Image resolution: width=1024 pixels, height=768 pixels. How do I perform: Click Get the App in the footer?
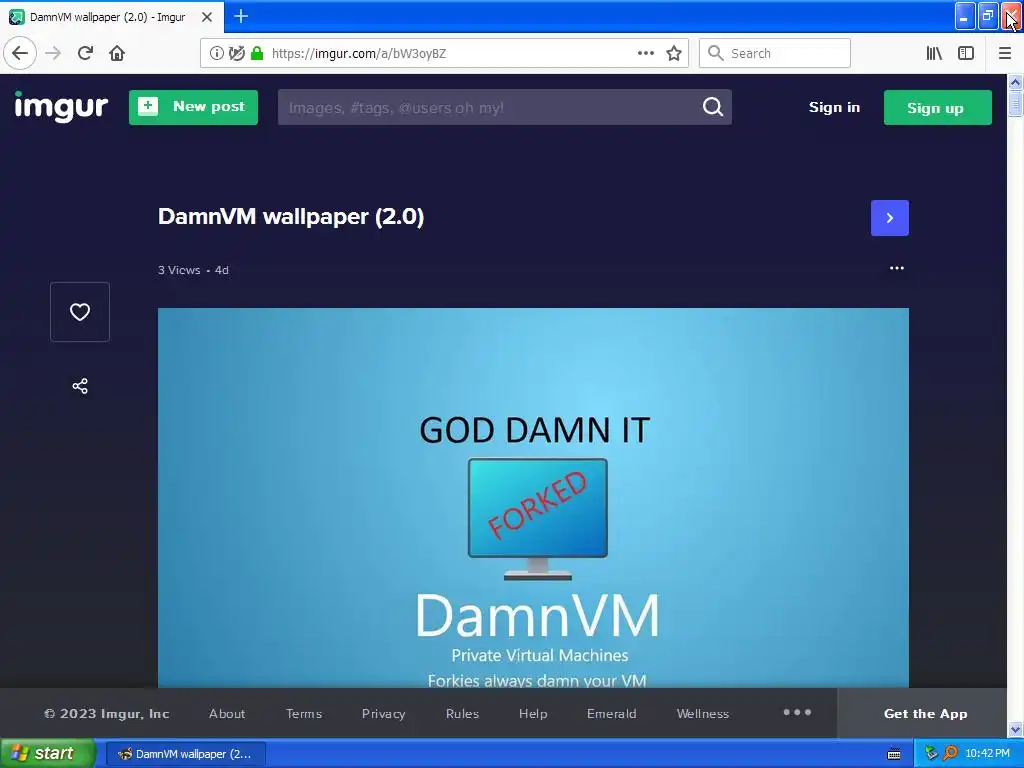[925, 714]
